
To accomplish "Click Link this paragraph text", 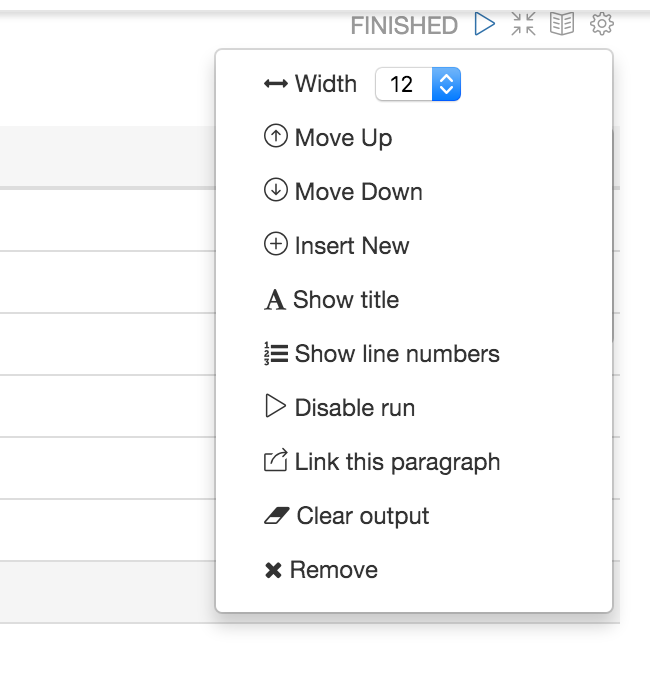I will 397,462.
